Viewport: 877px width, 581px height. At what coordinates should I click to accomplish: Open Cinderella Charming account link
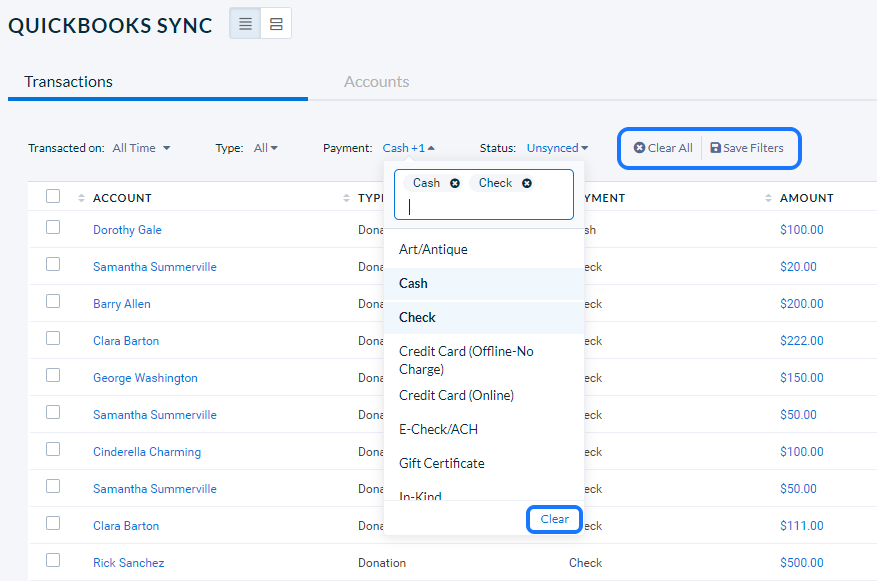(x=147, y=452)
